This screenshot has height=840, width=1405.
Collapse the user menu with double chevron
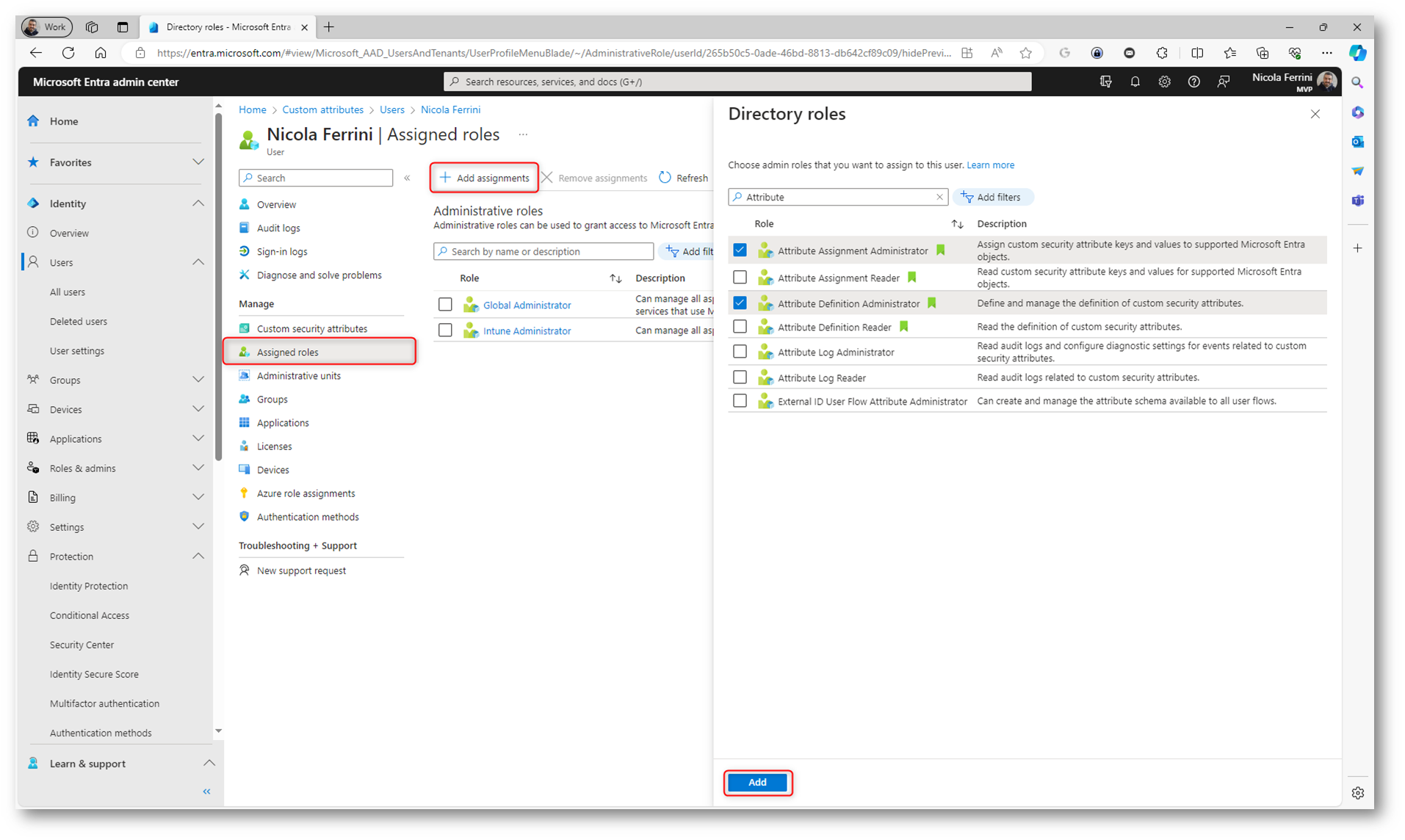[407, 178]
